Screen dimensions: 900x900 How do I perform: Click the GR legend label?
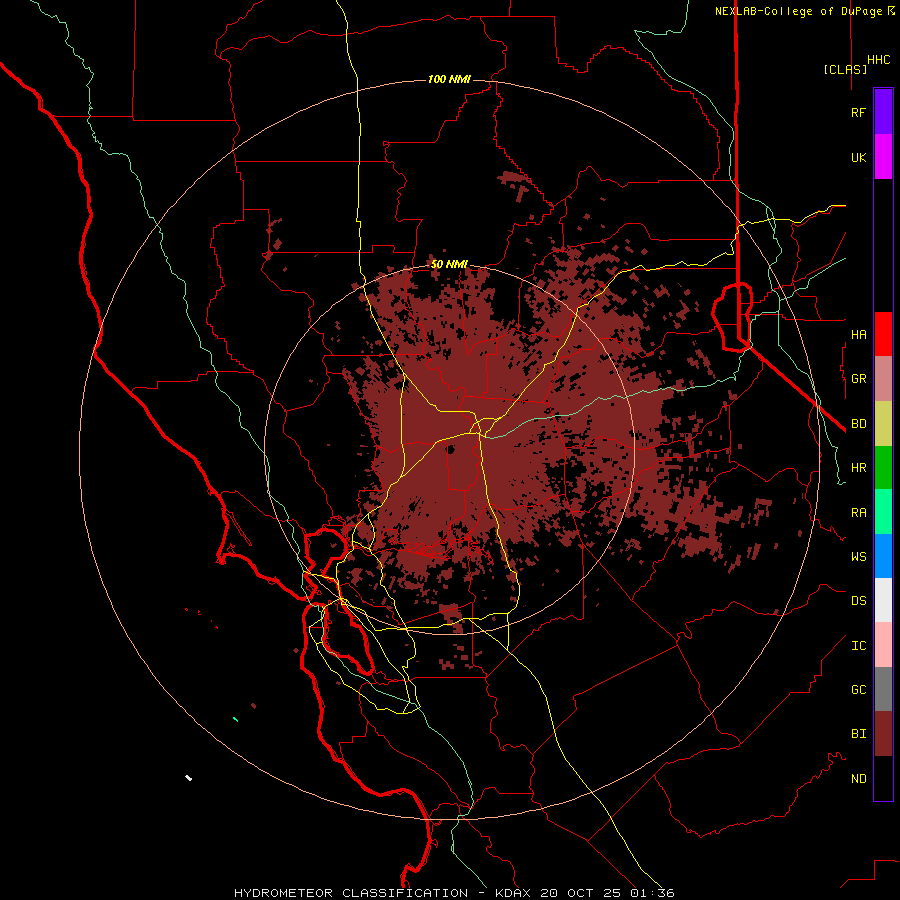click(x=858, y=379)
